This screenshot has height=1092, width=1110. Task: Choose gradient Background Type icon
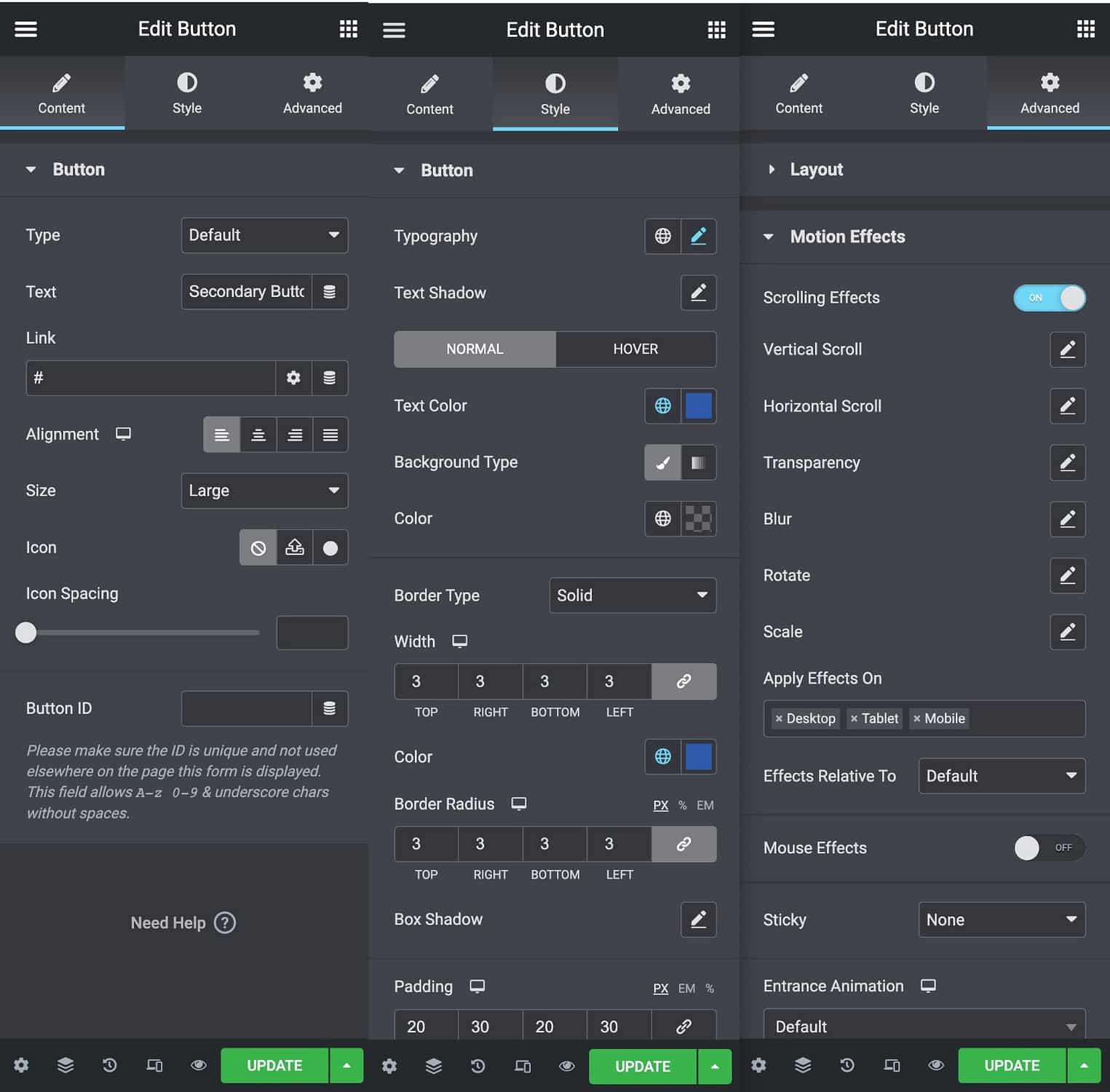698,462
